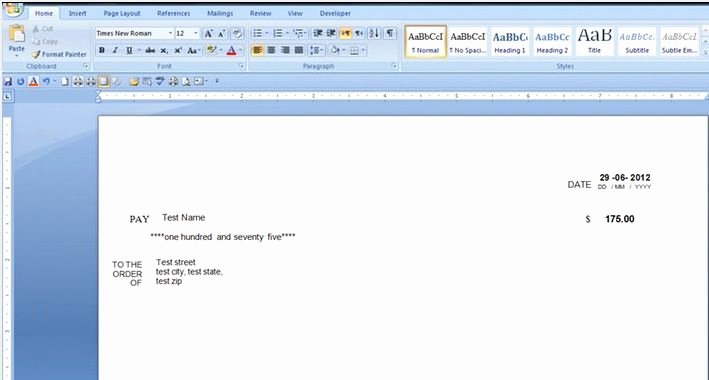Screen dimensions: 709x380
Task: Toggle left-to-right text direction
Action: tap(345, 33)
